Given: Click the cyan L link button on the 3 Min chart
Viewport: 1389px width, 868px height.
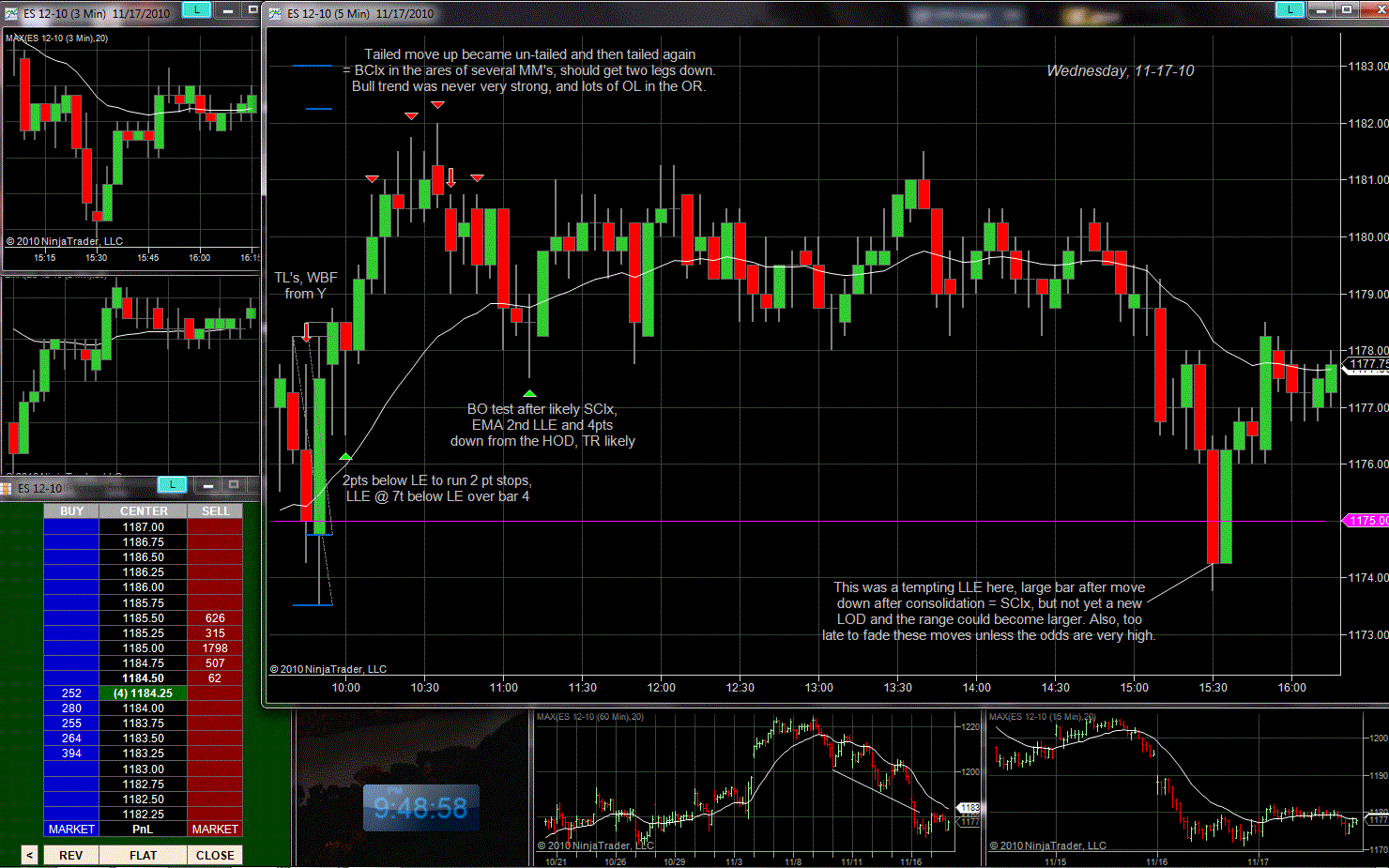Looking at the screenshot, I should [x=196, y=9].
